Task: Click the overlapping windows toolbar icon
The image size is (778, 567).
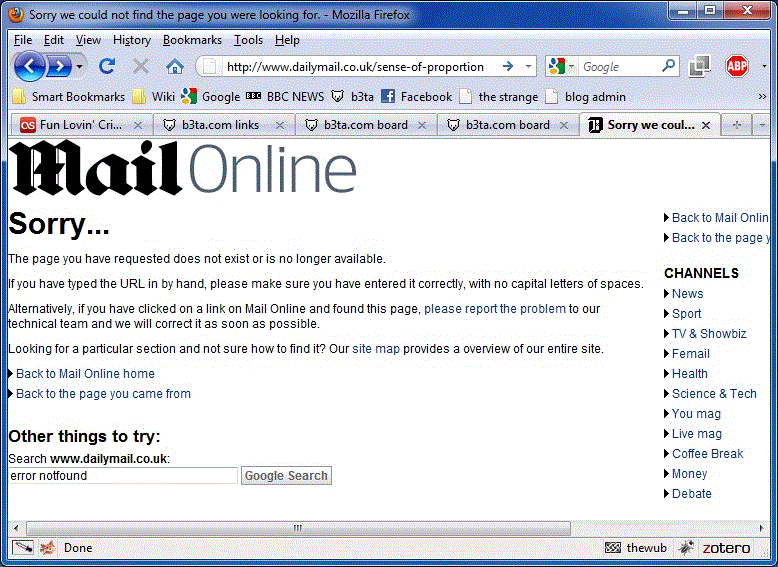Action: (x=700, y=66)
